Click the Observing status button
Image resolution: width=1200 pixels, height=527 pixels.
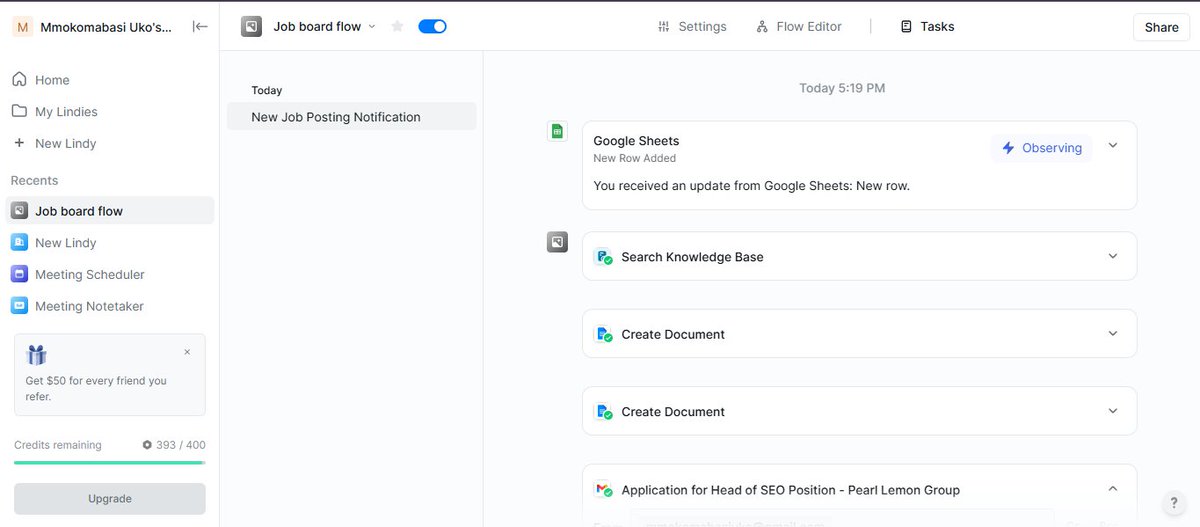(1042, 148)
